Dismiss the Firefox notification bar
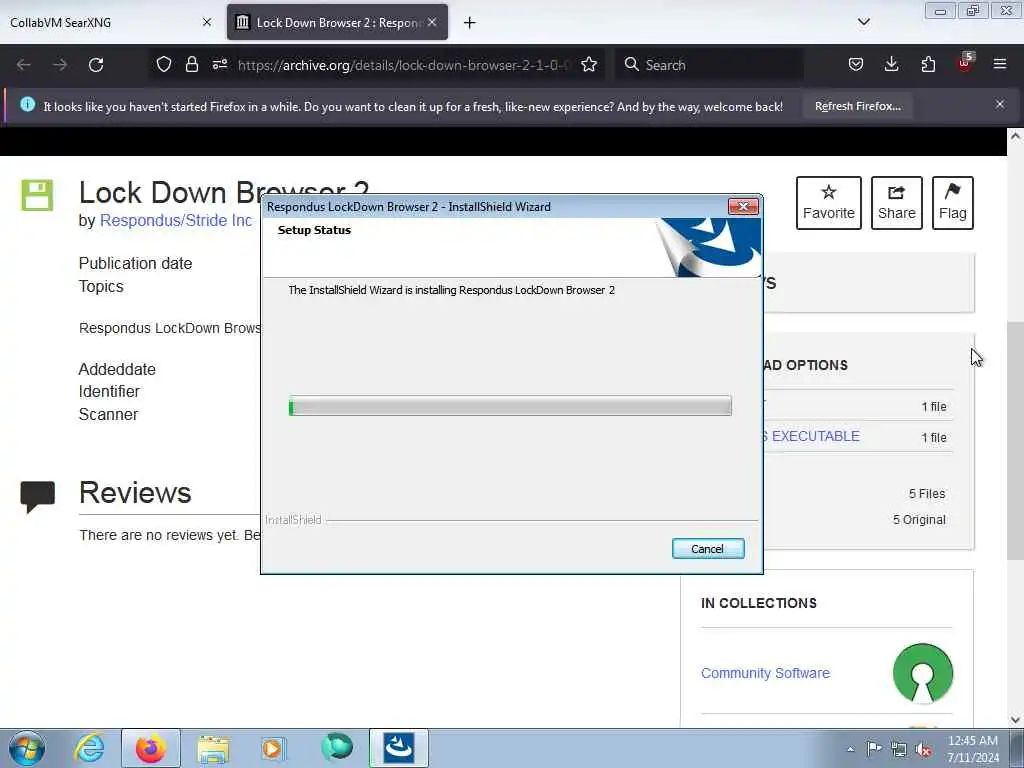 pos(1000,104)
